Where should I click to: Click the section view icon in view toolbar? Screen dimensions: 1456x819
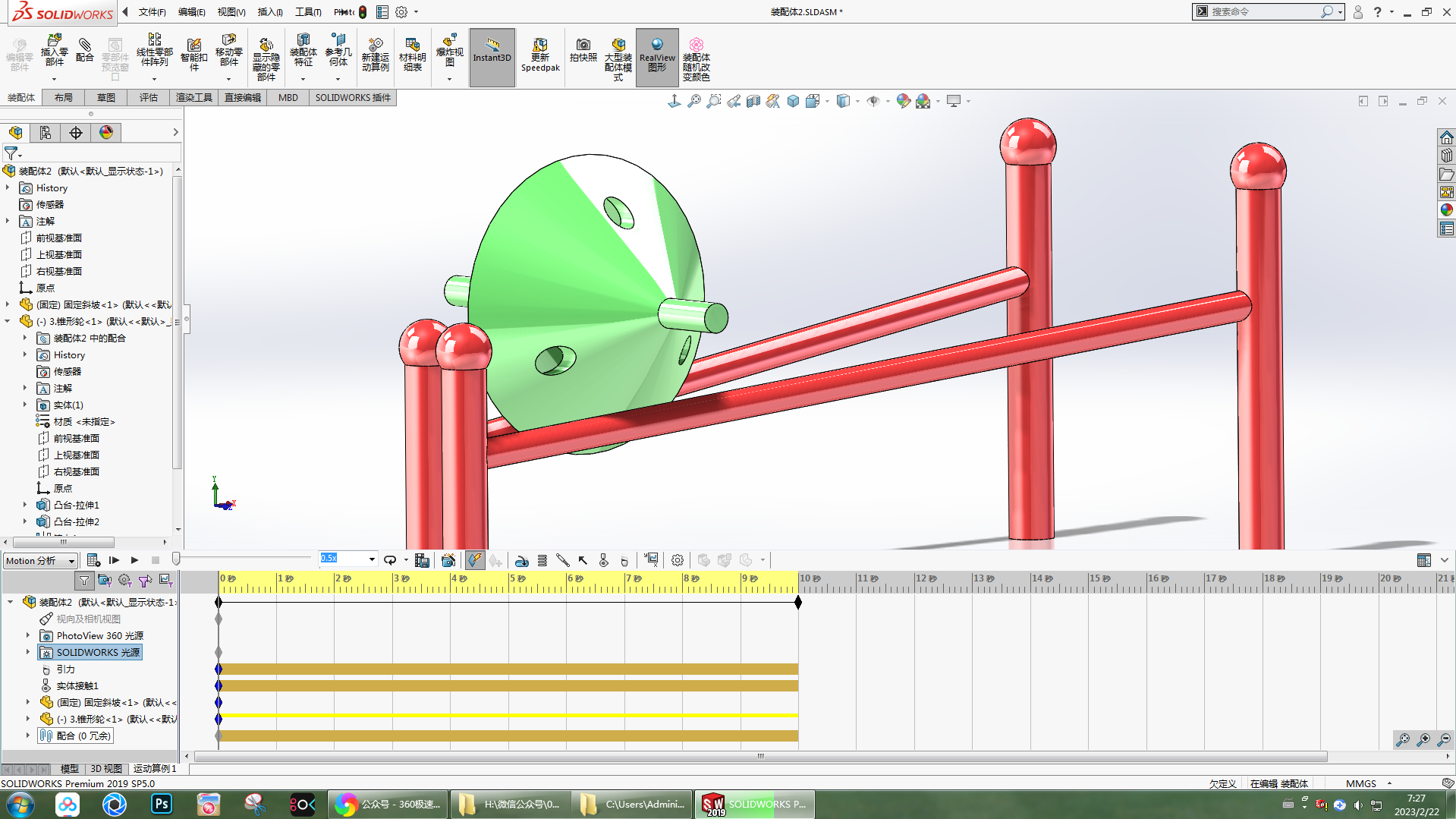753,101
